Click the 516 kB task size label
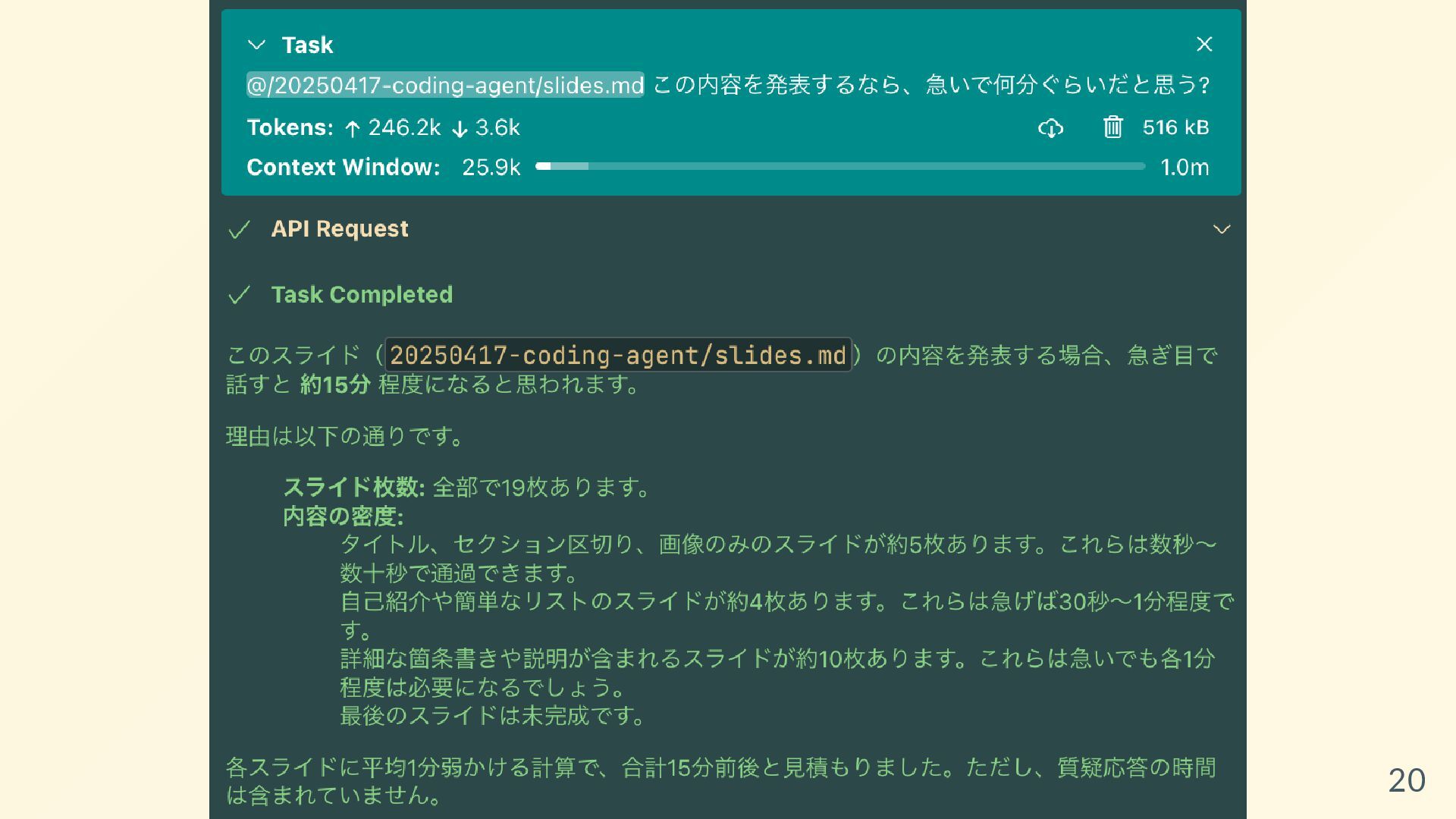This screenshot has width=1456, height=819. (x=1175, y=127)
